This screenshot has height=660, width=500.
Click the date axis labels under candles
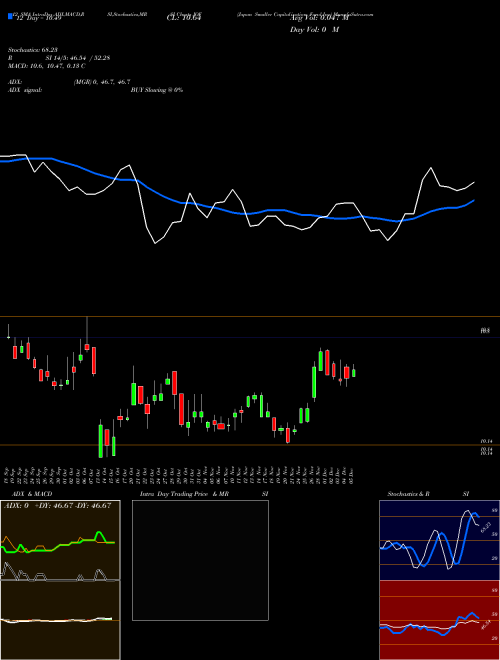[180, 475]
